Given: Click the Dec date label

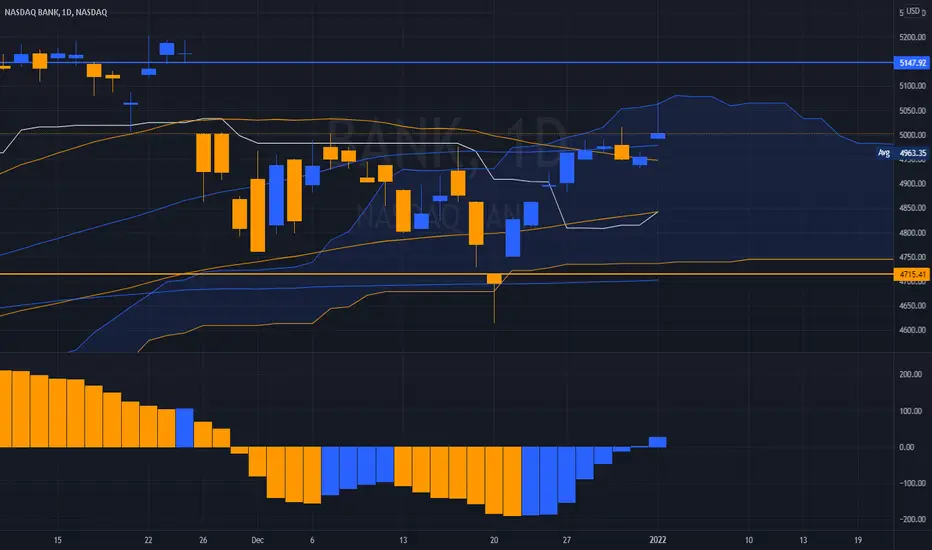Looking at the screenshot, I should click(x=257, y=540).
